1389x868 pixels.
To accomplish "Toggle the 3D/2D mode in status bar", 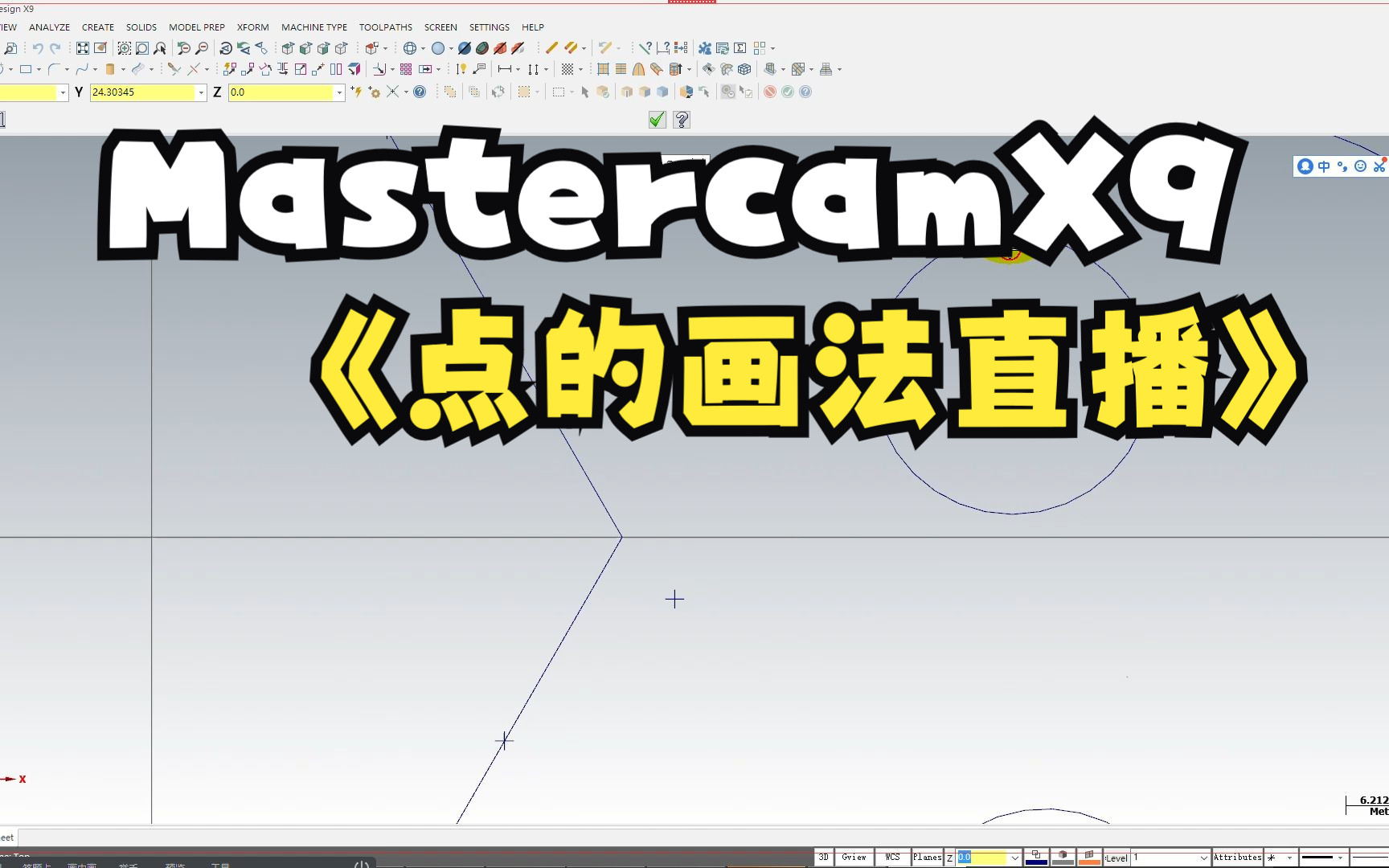I will 824,858.
